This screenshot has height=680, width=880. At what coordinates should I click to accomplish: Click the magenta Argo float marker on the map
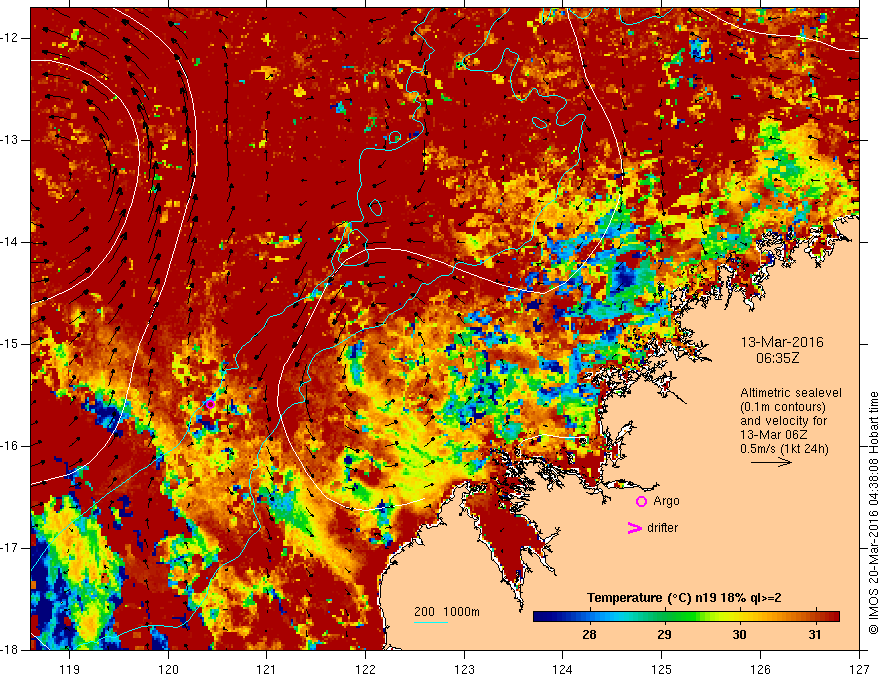tap(210, 405)
